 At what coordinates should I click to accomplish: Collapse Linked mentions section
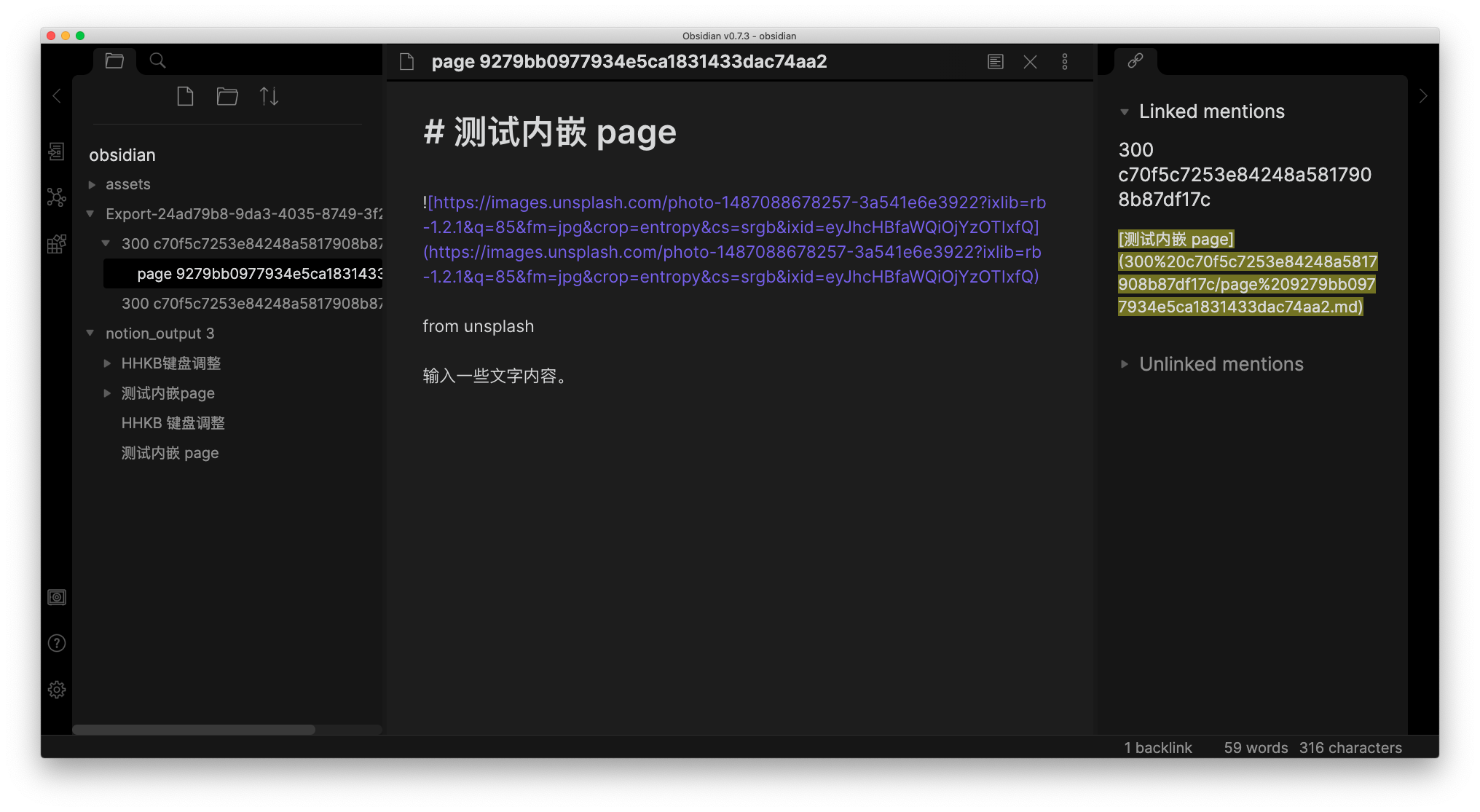click(1125, 112)
